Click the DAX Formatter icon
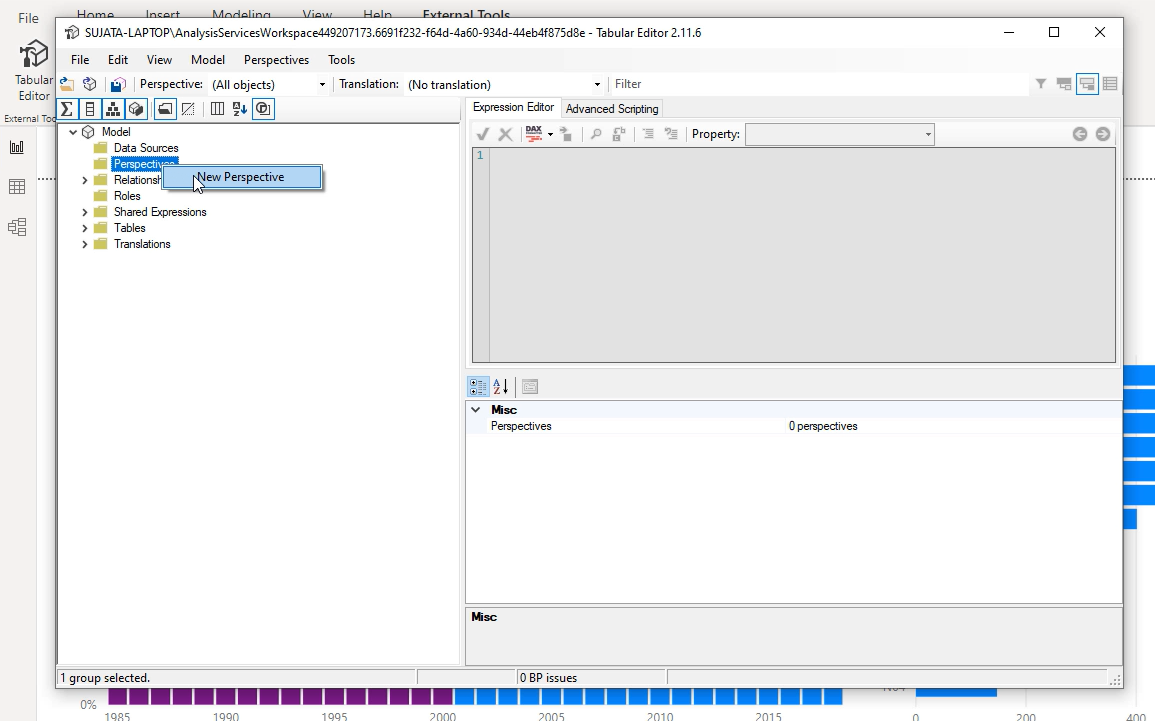This screenshot has height=721, width=1155. tap(534, 134)
